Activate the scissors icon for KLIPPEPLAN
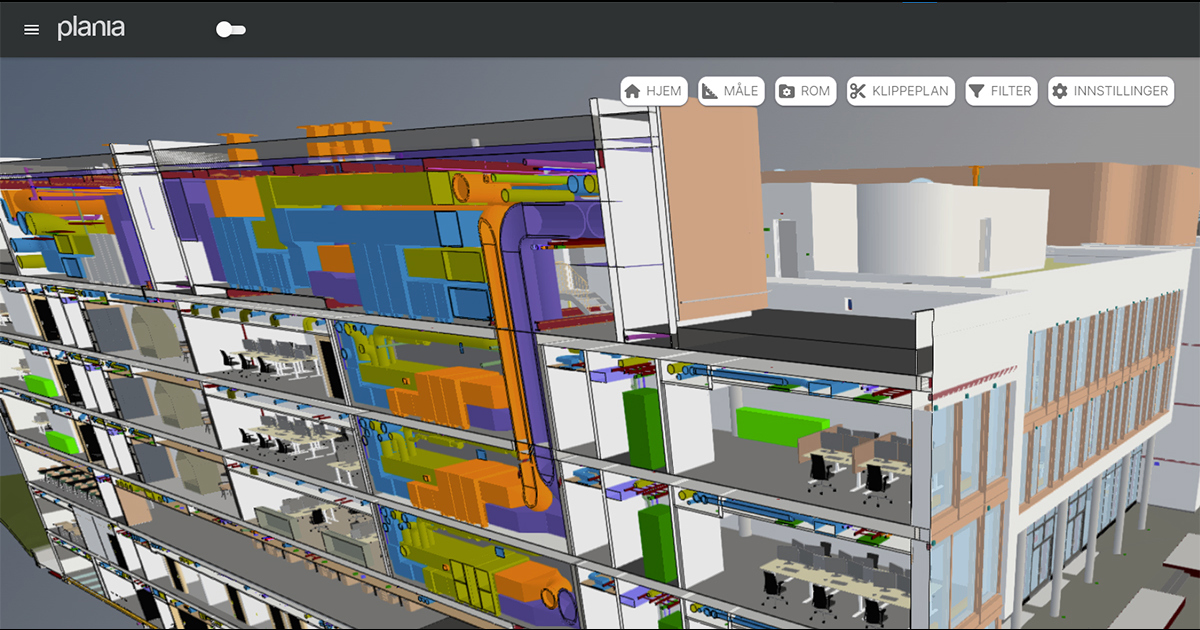 pyautogui.click(x=858, y=91)
